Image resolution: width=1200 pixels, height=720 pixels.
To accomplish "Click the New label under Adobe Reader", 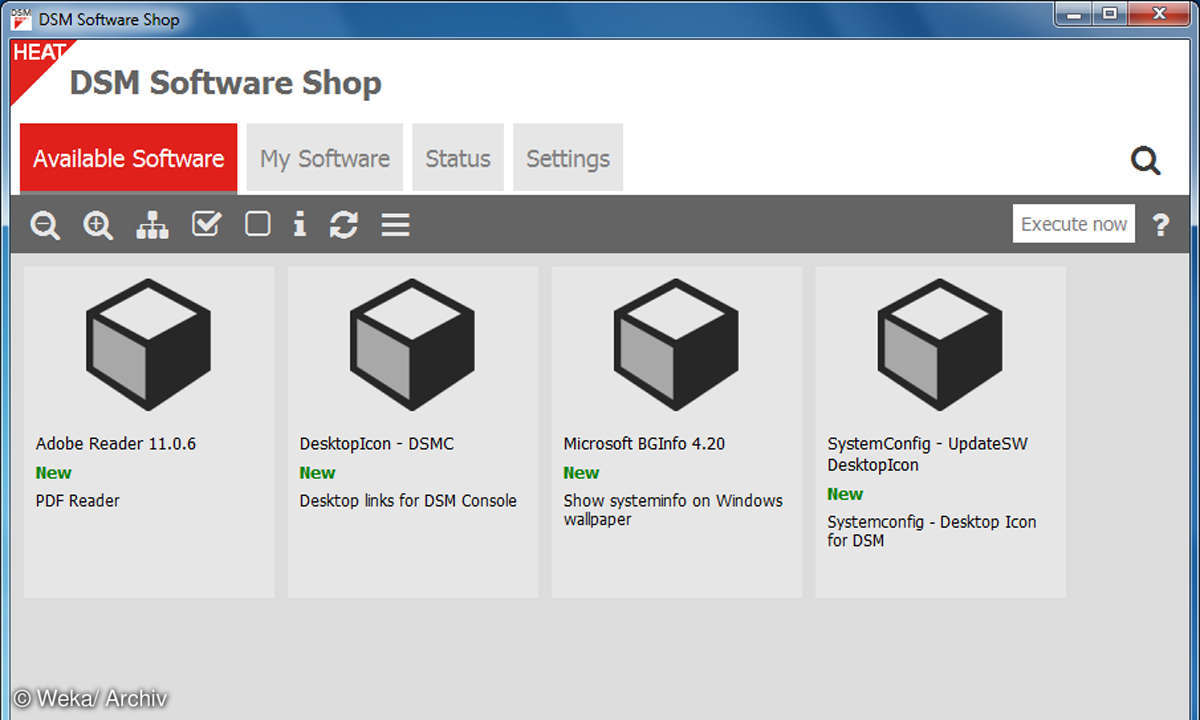I will 54,472.
